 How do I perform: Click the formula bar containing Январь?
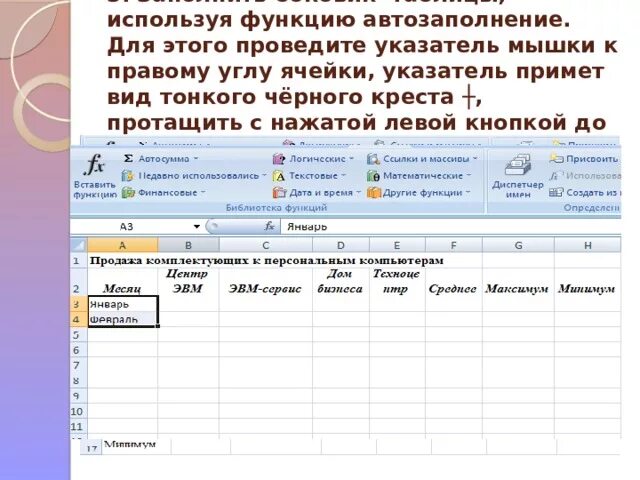point(451,227)
